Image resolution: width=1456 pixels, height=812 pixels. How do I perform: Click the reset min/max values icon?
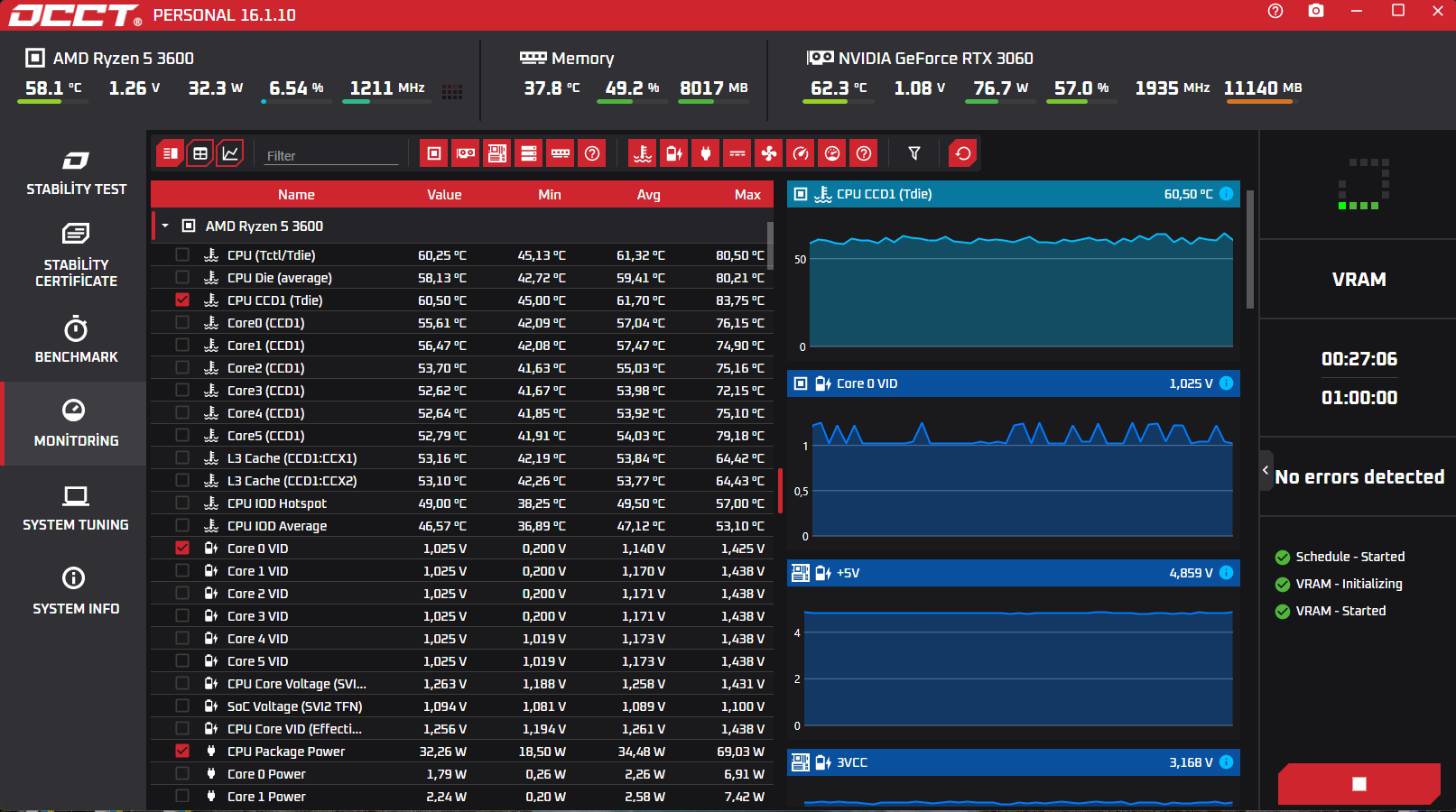[x=963, y=153]
